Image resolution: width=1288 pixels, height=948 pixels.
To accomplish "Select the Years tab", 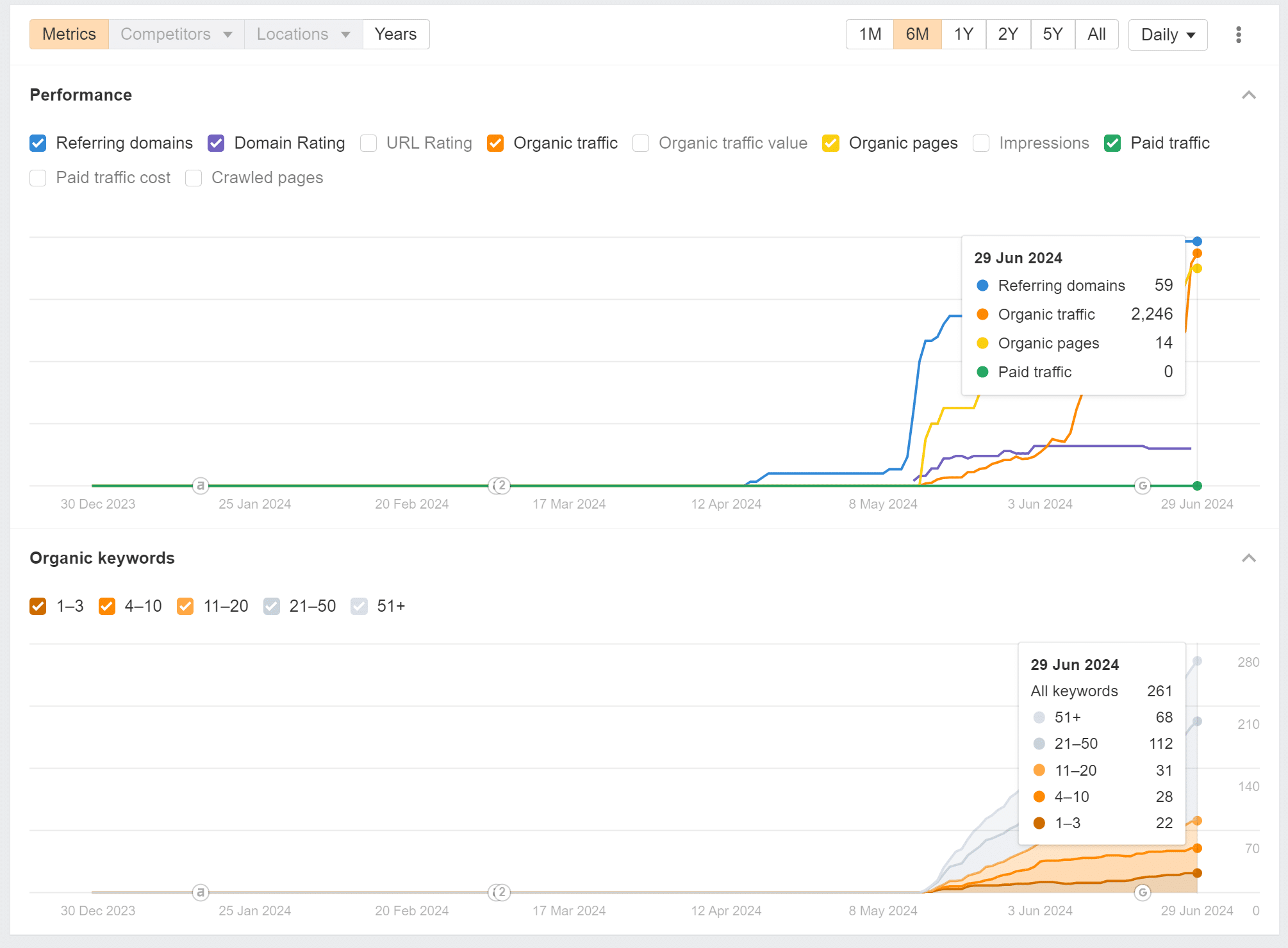I will click(395, 34).
